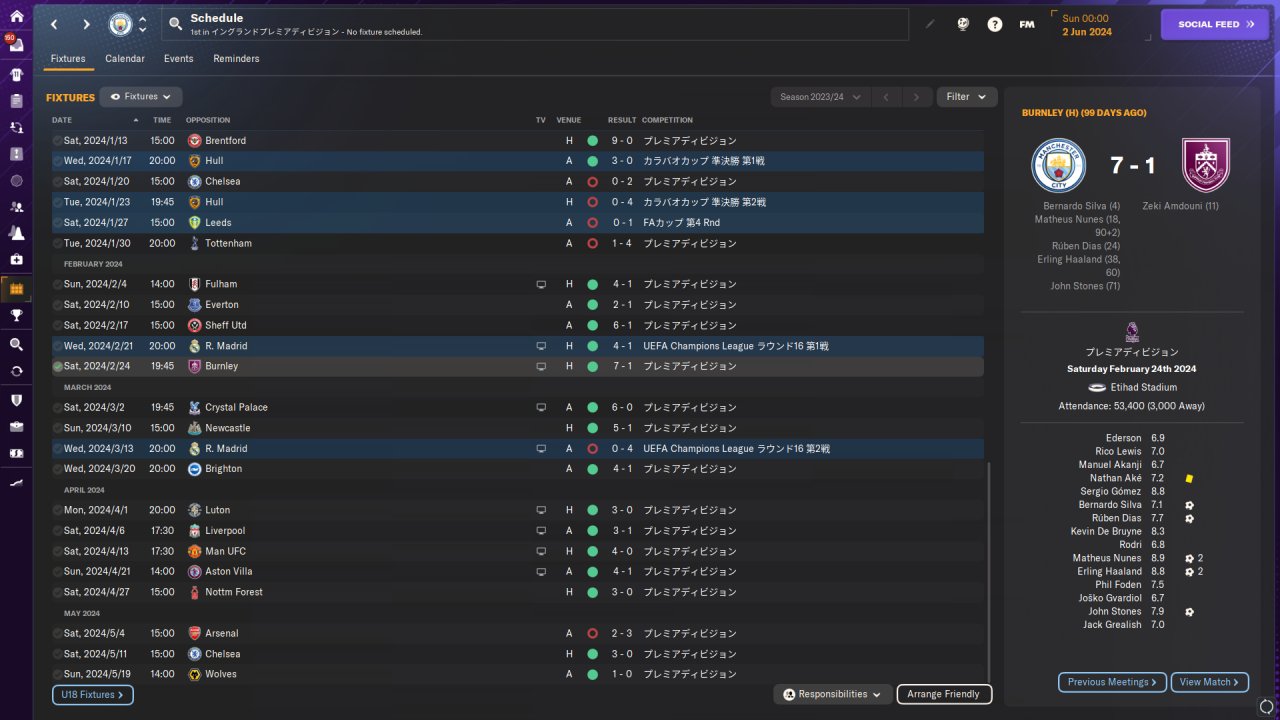
Task: Open the Staff people icon in sidebar
Action: point(16,207)
